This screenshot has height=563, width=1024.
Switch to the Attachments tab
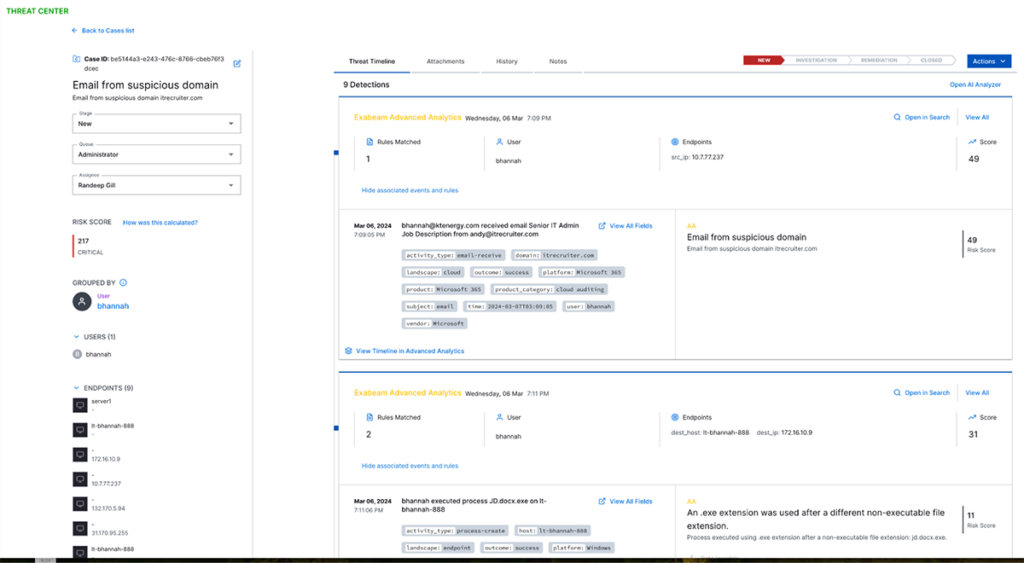tap(445, 61)
